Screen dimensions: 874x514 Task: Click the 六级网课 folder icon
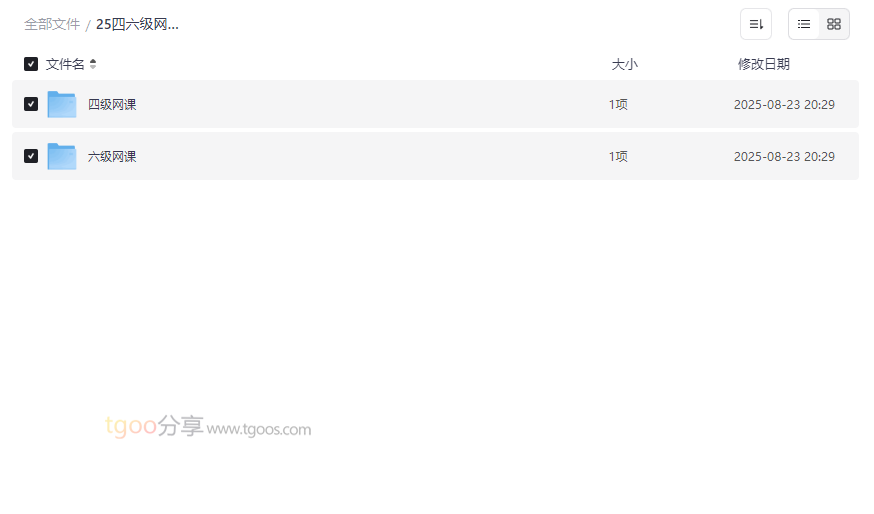[62, 156]
